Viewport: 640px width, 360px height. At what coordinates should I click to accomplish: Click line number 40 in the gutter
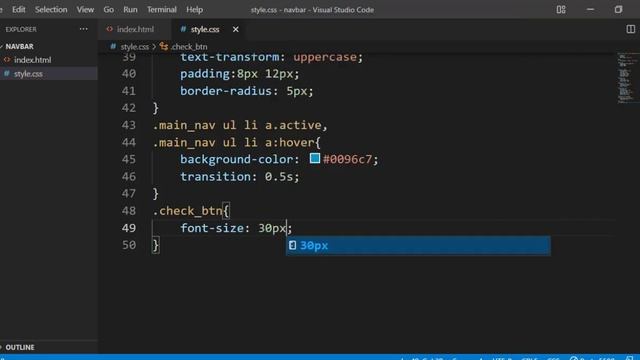click(129, 74)
